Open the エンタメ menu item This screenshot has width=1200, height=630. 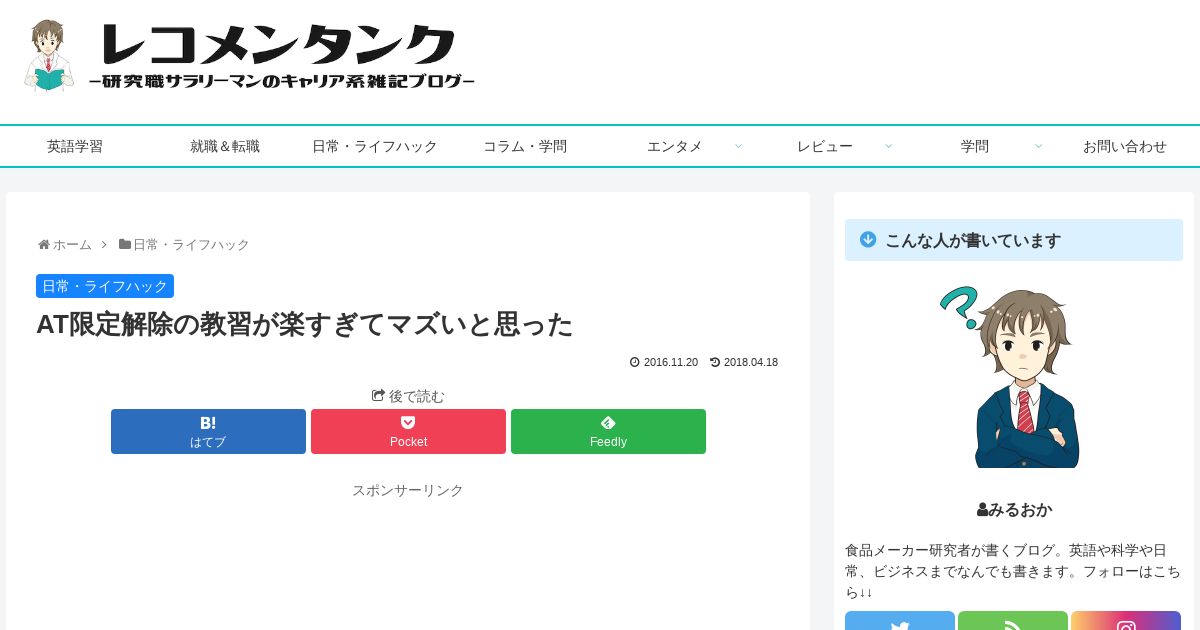pos(675,146)
